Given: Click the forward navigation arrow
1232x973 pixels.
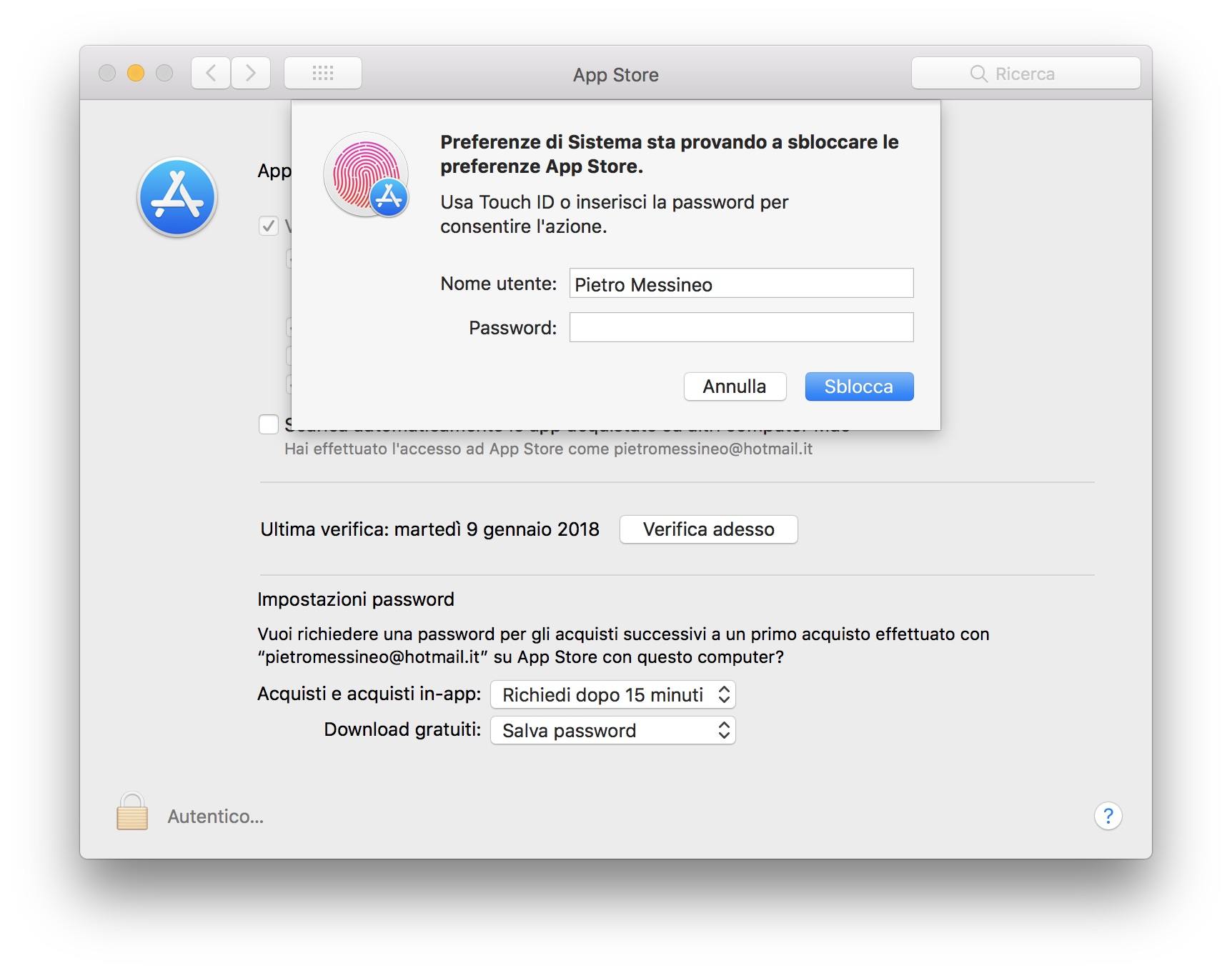Looking at the screenshot, I should tap(251, 73).
